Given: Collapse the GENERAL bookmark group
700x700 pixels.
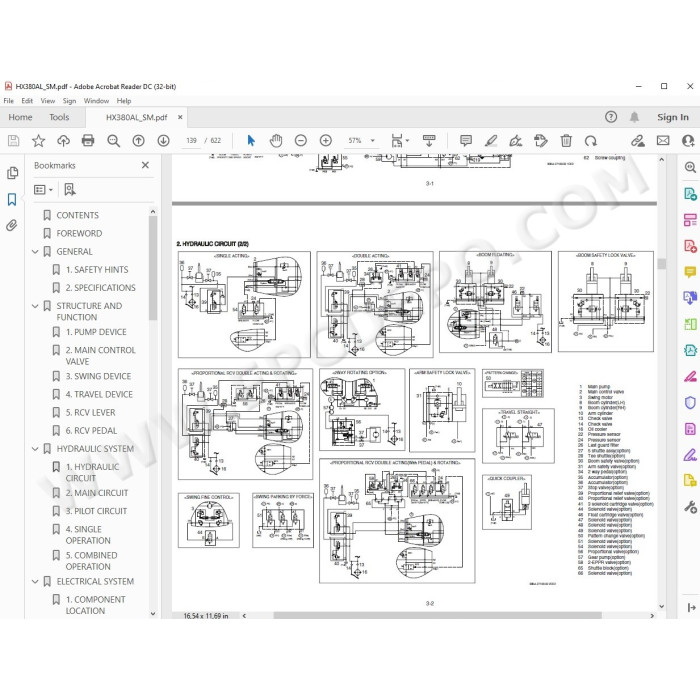Looking at the screenshot, I should pos(35,252).
